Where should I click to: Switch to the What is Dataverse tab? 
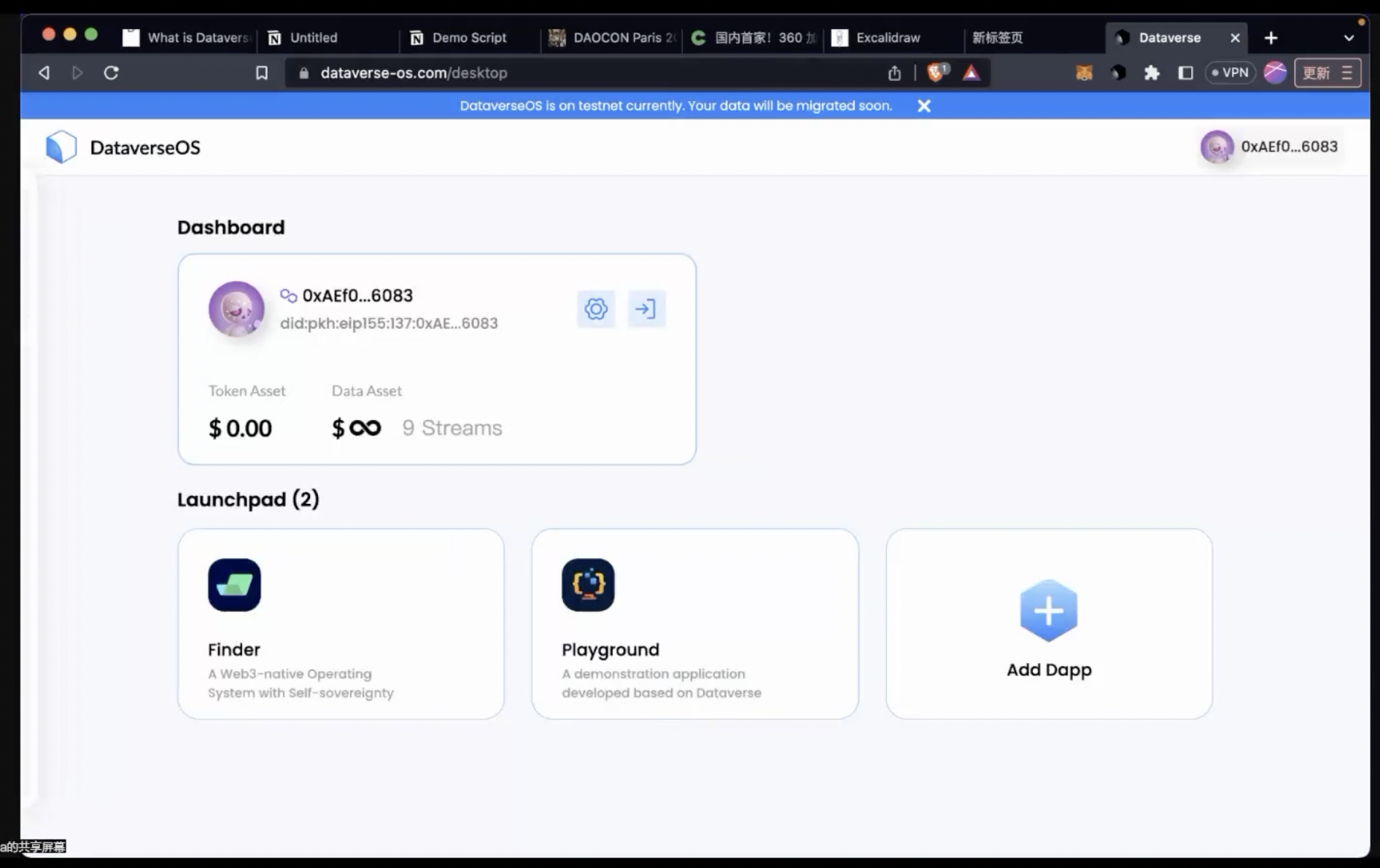pos(186,38)
